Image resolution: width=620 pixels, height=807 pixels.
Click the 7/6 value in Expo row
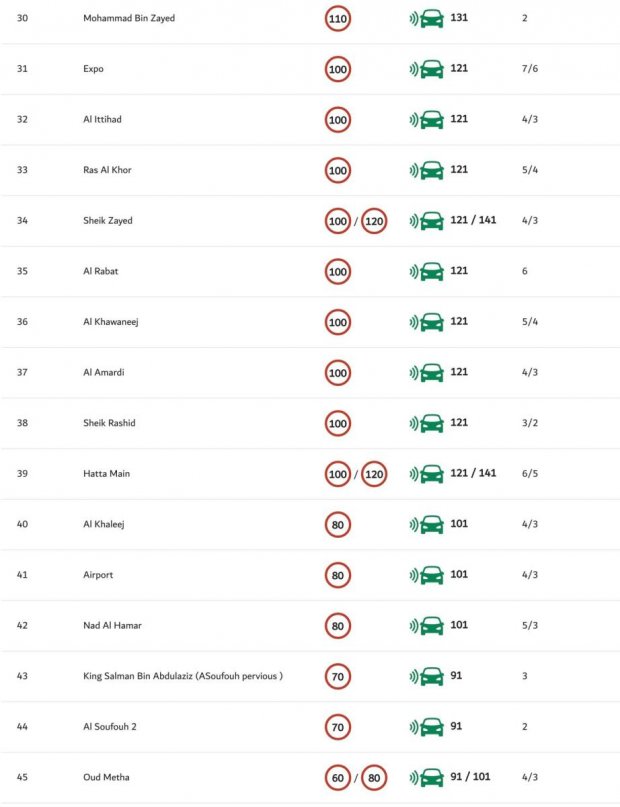[x=530, y=69]
